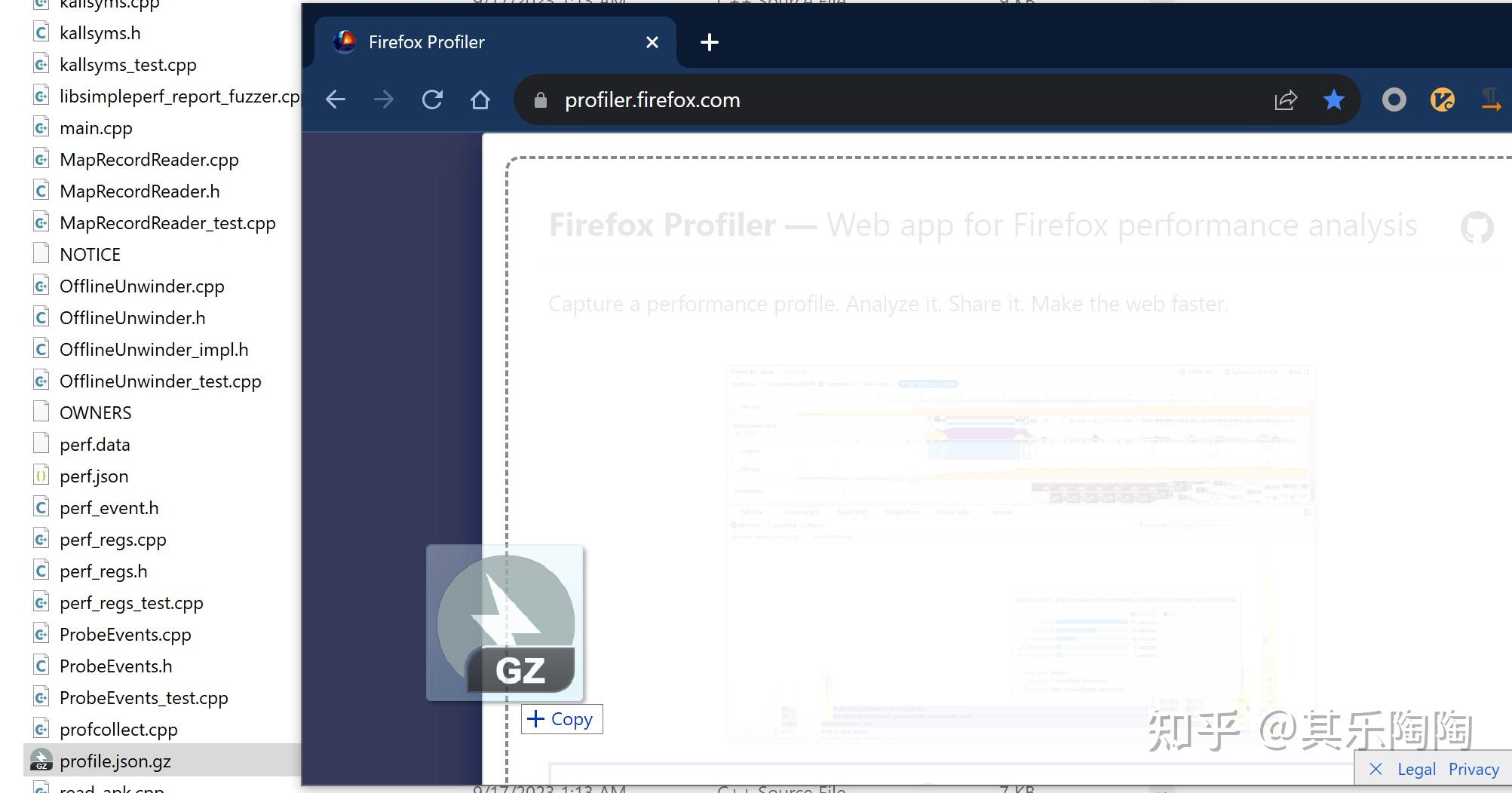1512x793 pixels.
Task: Open a new browser tab with the plus button
Action: pyautogui.click(x=708, y=42)
